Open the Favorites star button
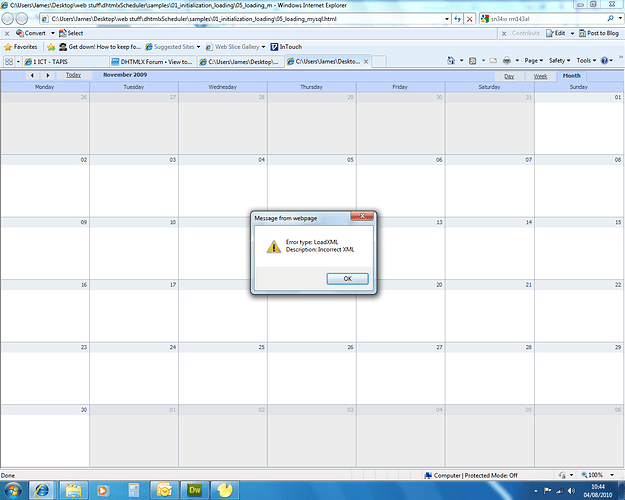The image size is (625, 500). [21, 47]
